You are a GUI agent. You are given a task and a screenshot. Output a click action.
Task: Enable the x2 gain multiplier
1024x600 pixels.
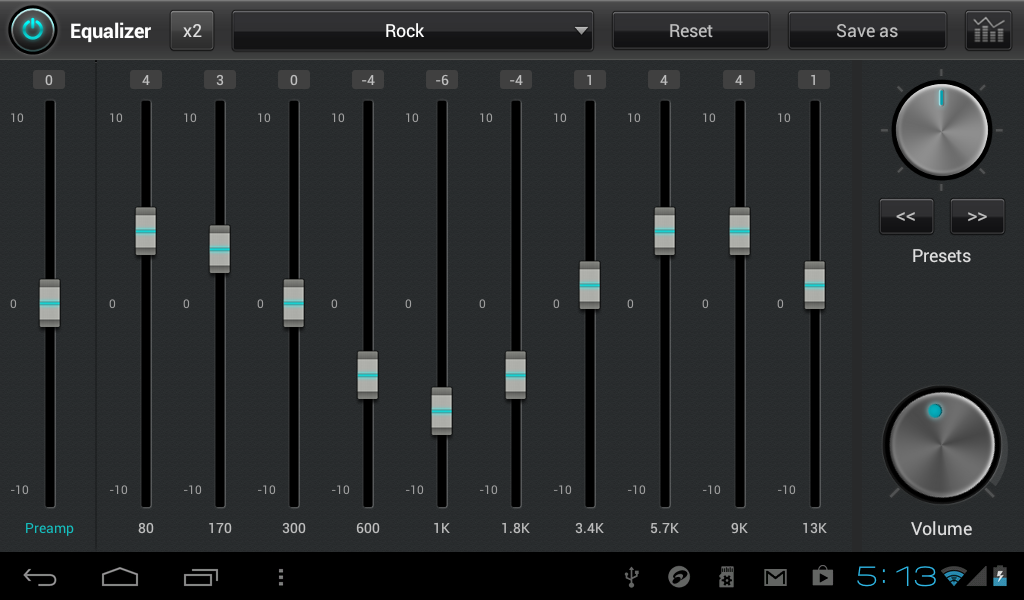click(x=191, y=30)
